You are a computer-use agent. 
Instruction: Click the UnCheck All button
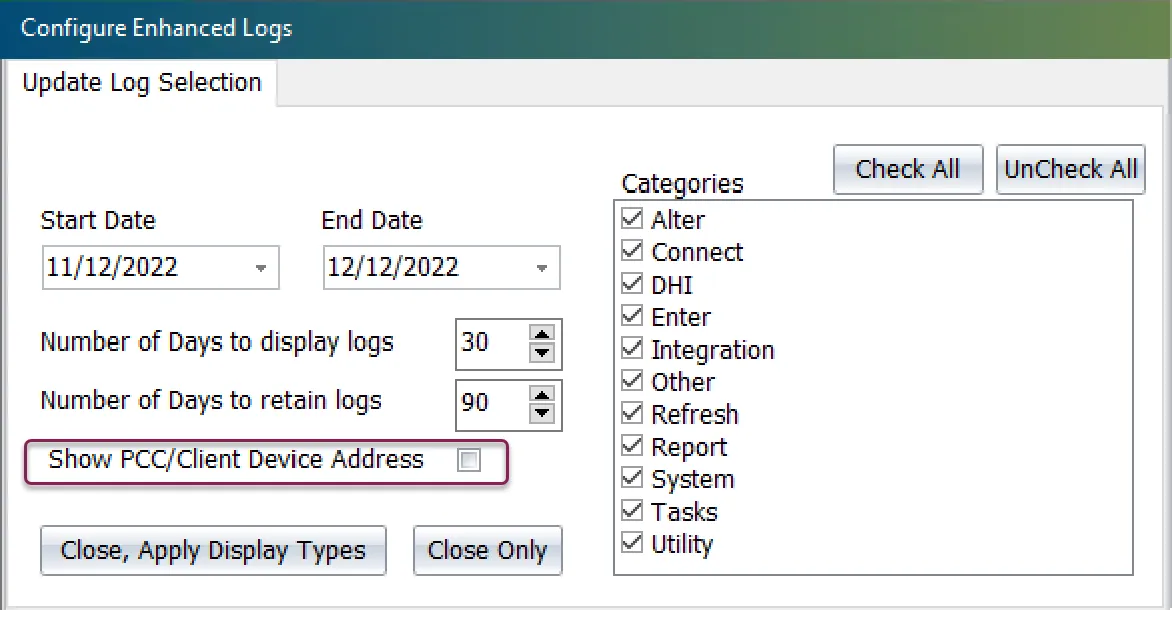click(1070, 169)
